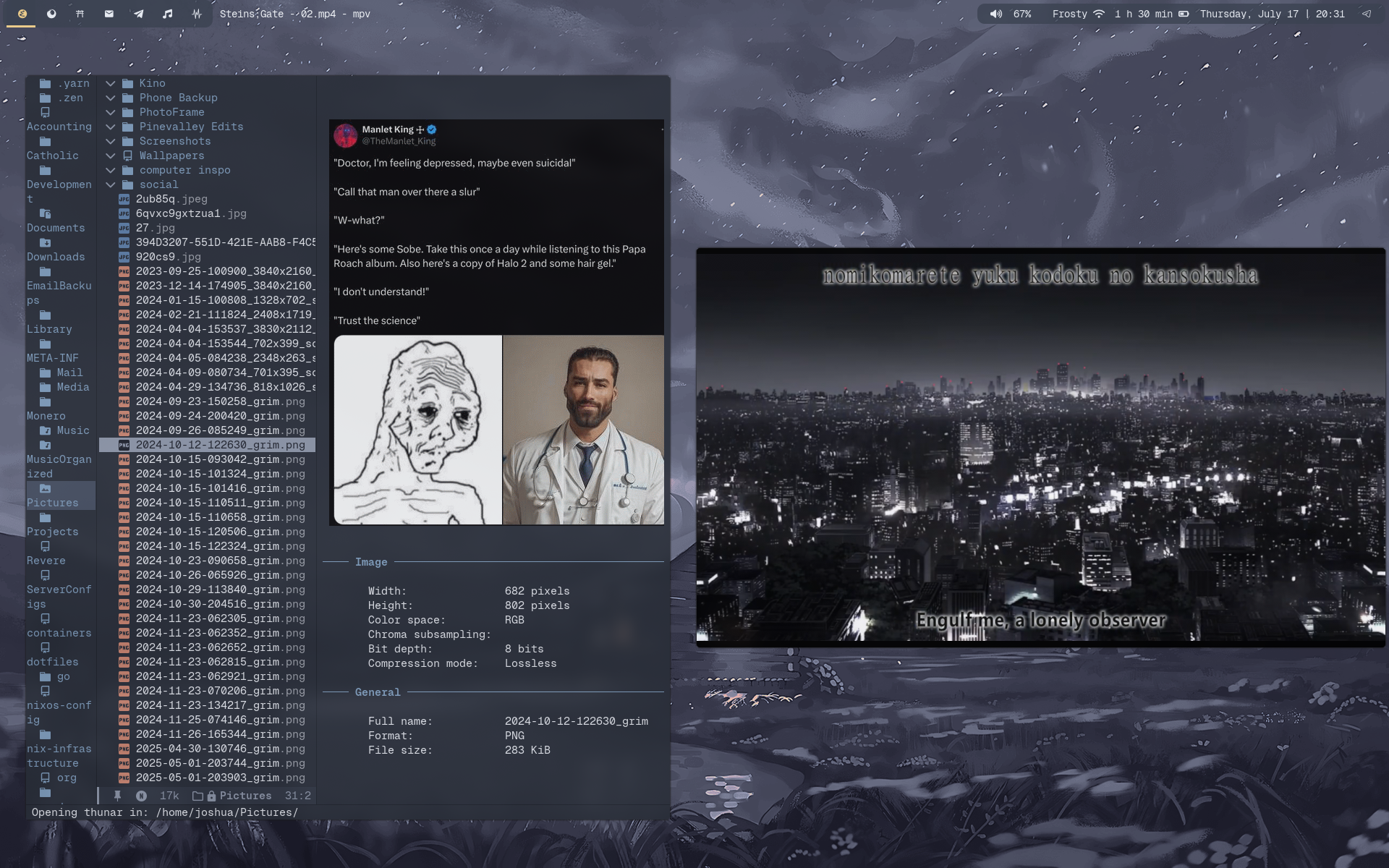
Task: Select the Accounting directory in sidebar
Action: 59,127
